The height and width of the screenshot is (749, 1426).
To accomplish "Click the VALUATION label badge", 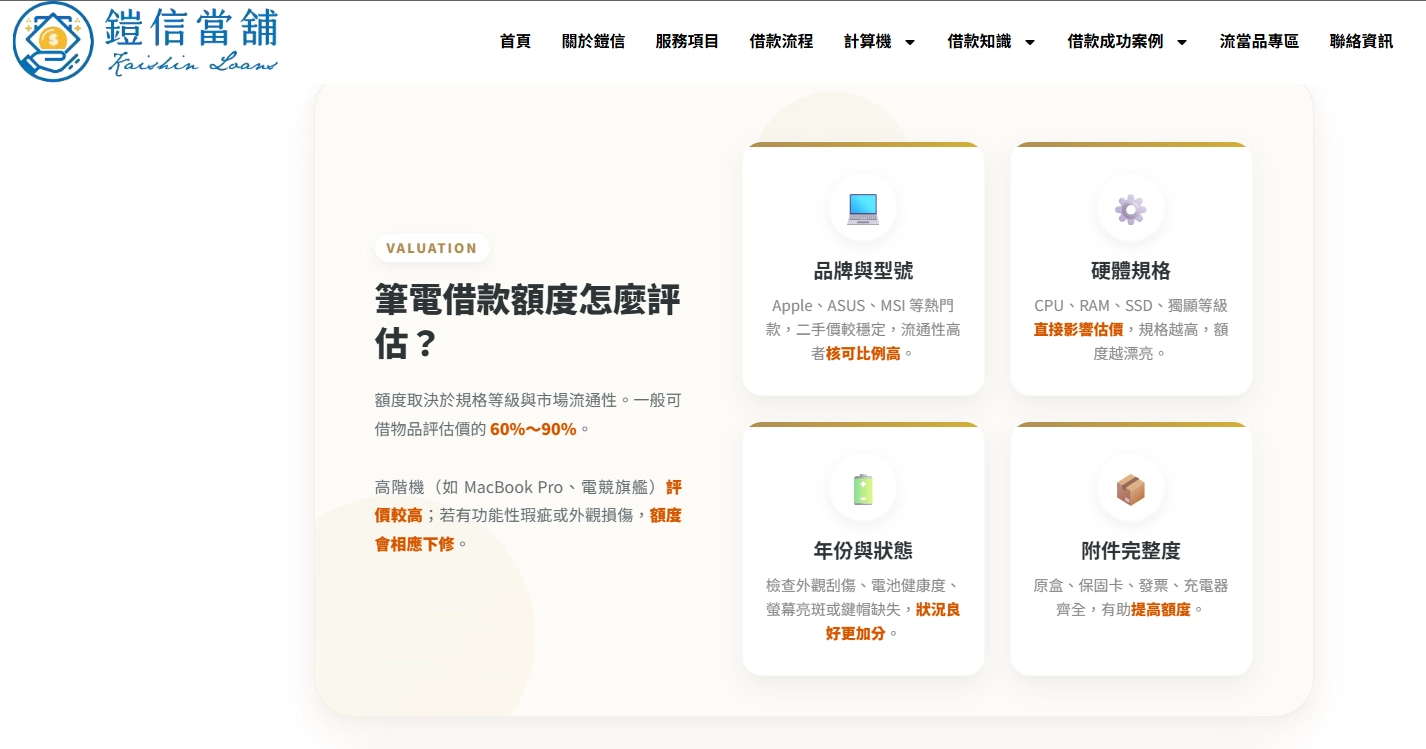I will (x=431, y=247).
